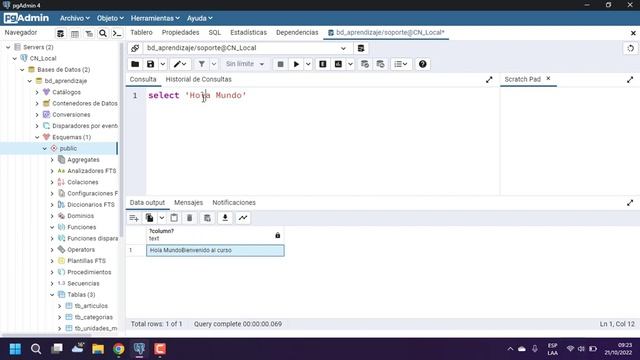Click in the Scratch Pad text area
This screenshot has height=360, width=640.
pyautogui.click(x=570, y=141)
